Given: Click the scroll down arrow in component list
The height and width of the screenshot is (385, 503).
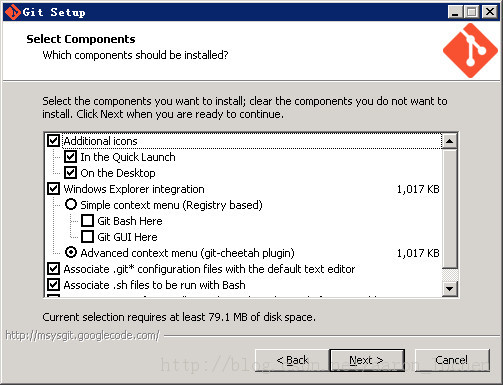Looking at the screenshot, I should point(449,288).
